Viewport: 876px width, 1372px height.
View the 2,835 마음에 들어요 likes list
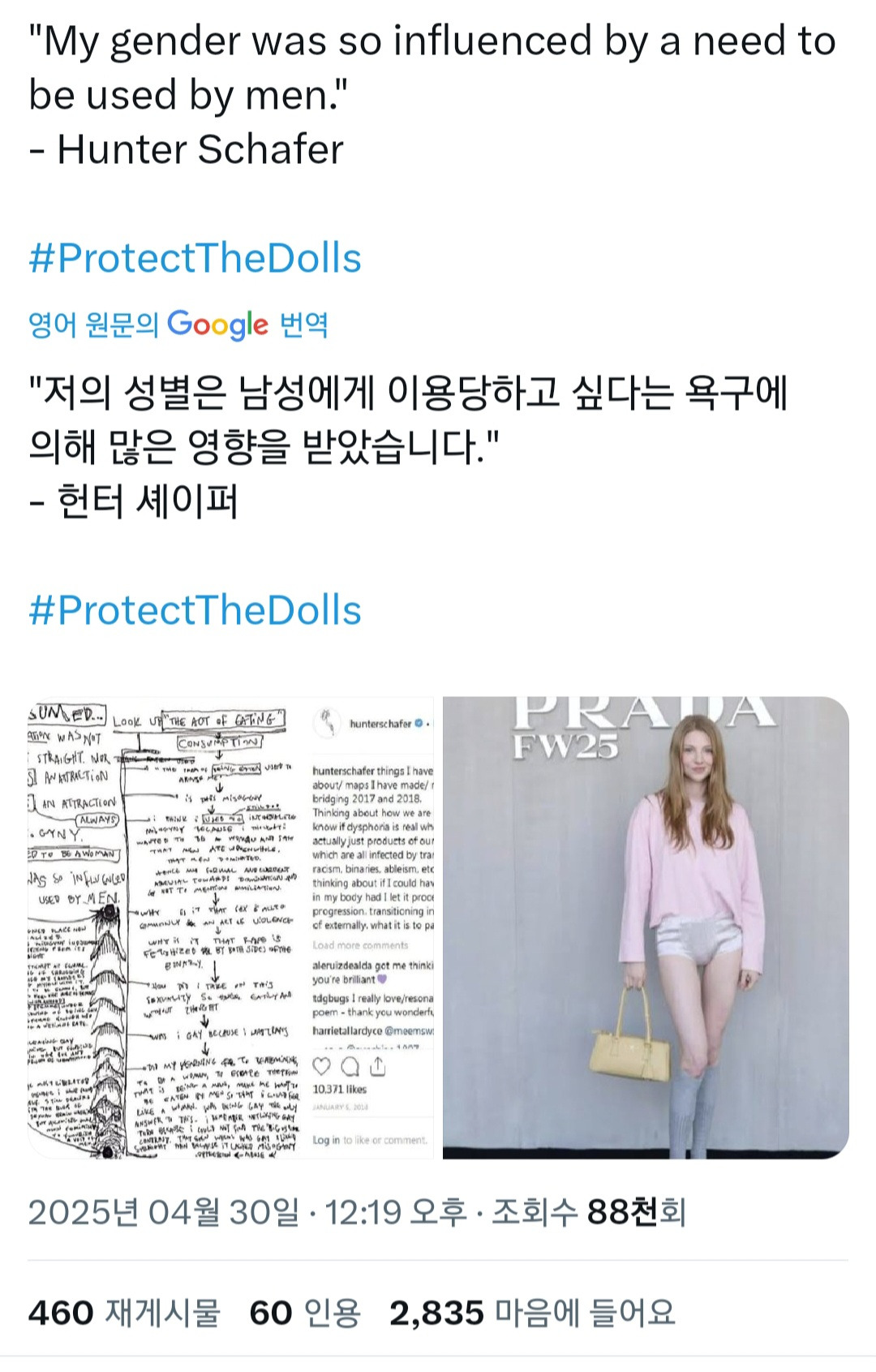click(532, 1313)
